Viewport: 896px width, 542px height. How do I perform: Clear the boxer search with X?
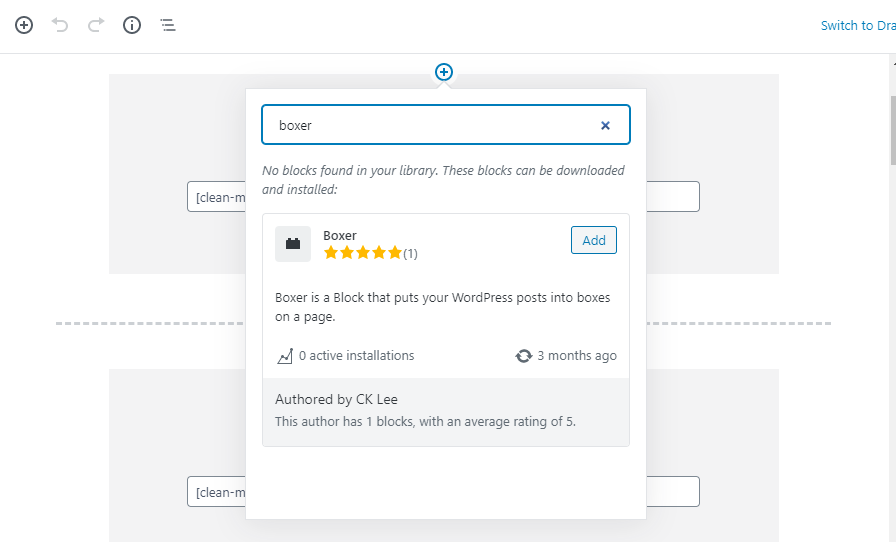pyautogui.click(x=605, y=126)
